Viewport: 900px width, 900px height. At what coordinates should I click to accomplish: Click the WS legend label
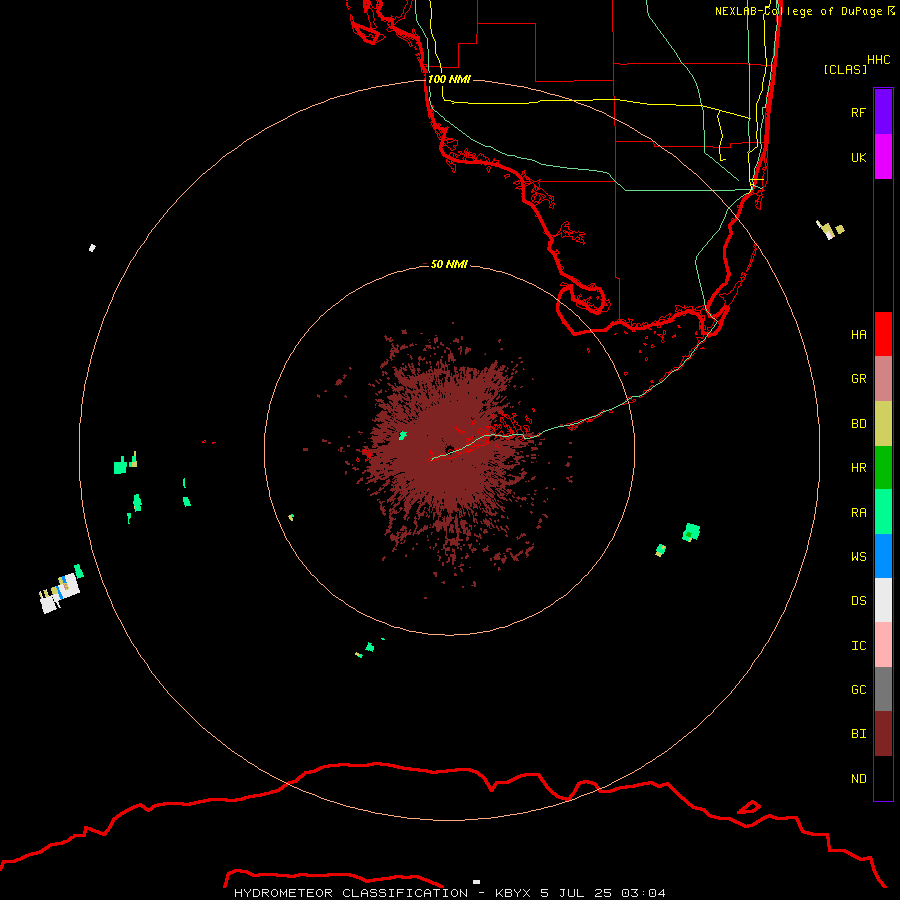click(858, 557)
